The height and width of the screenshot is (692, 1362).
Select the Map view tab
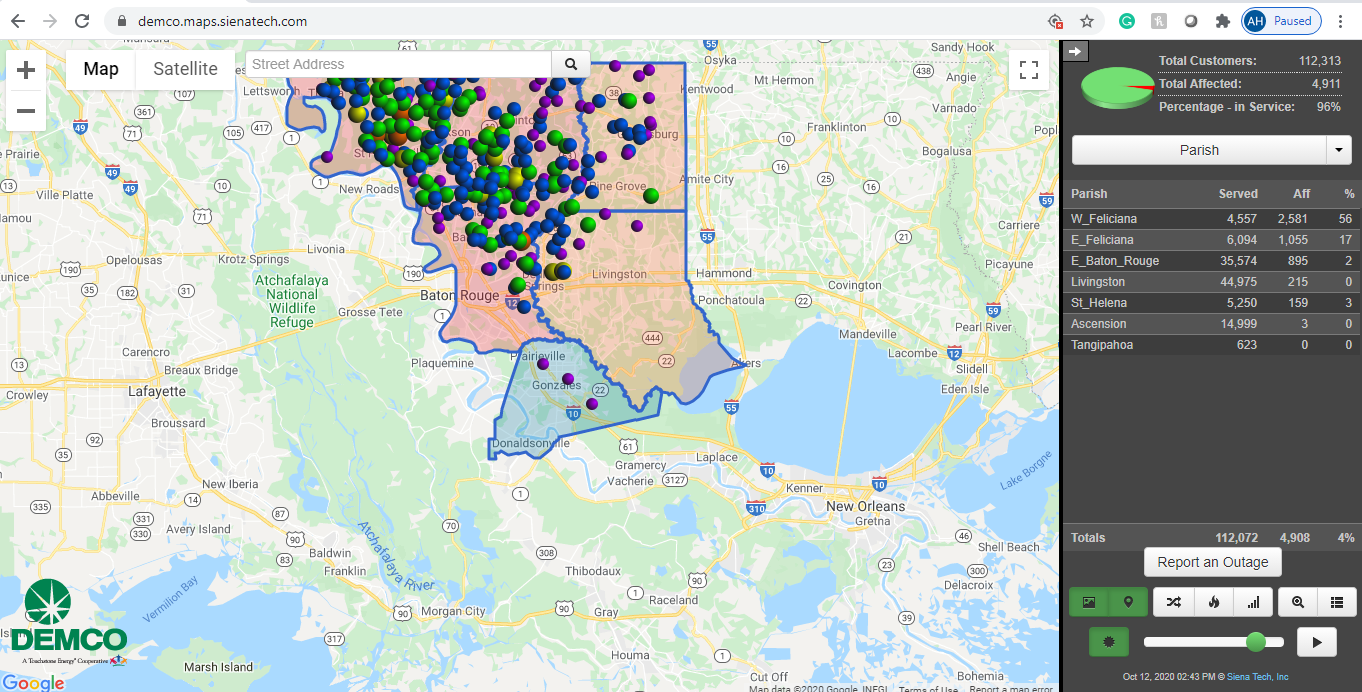coord(101,69)
